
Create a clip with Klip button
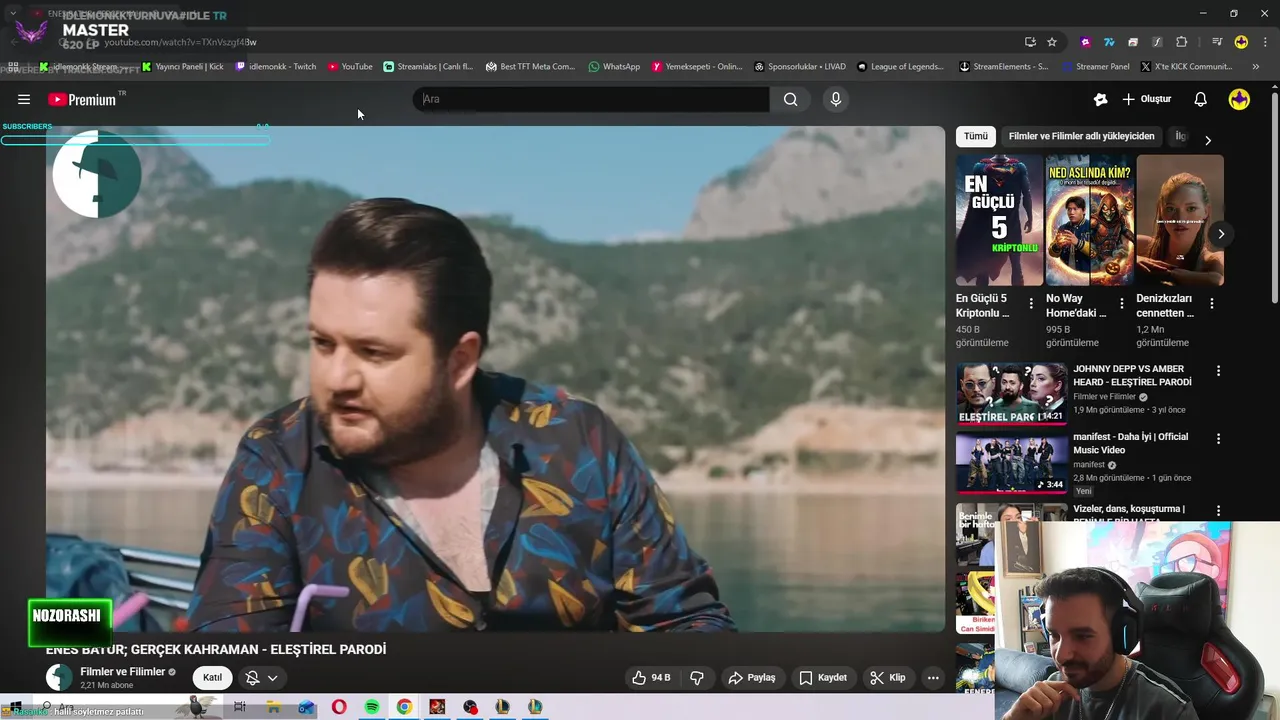[x=888, y=677]
